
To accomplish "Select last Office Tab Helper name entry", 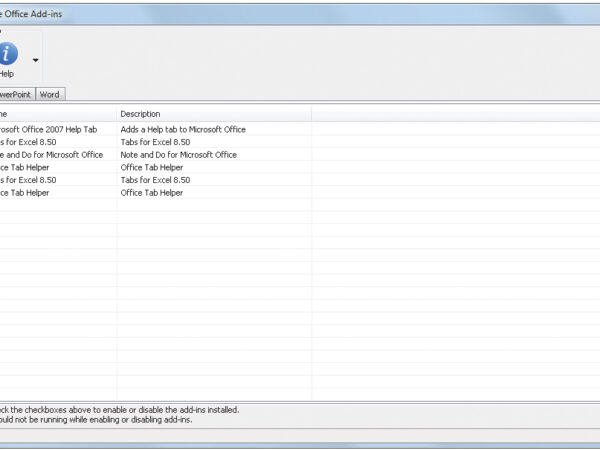I will click(x=25, y=193).
